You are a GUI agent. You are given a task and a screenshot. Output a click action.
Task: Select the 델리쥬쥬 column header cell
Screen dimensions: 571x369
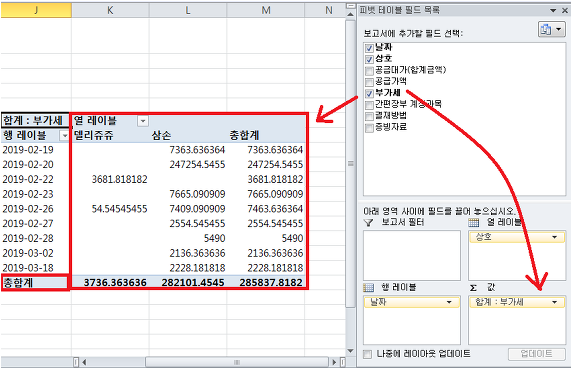point(110,136)
